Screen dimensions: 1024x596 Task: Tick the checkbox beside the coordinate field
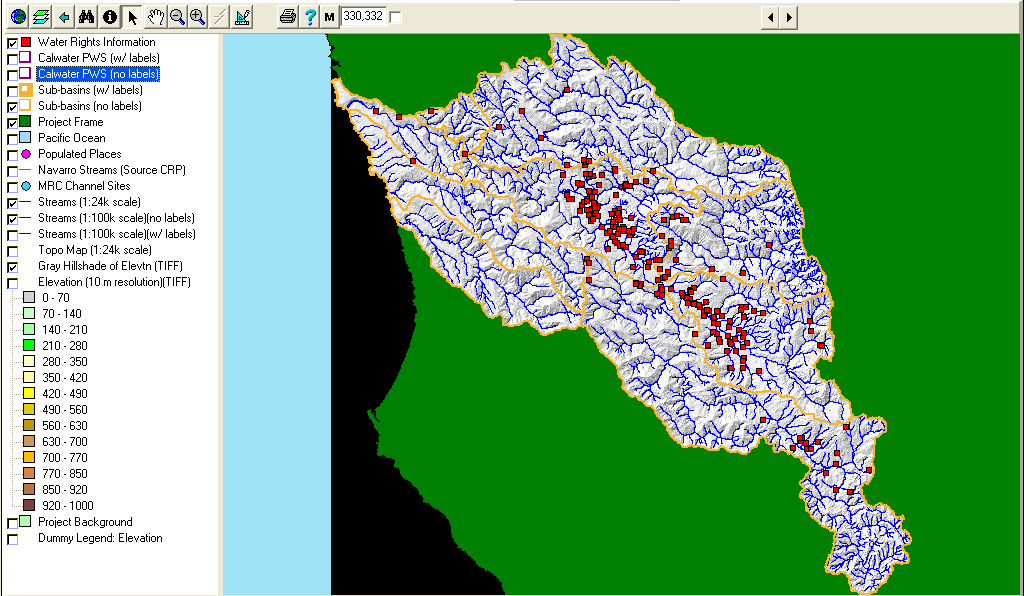coord(395,18)
